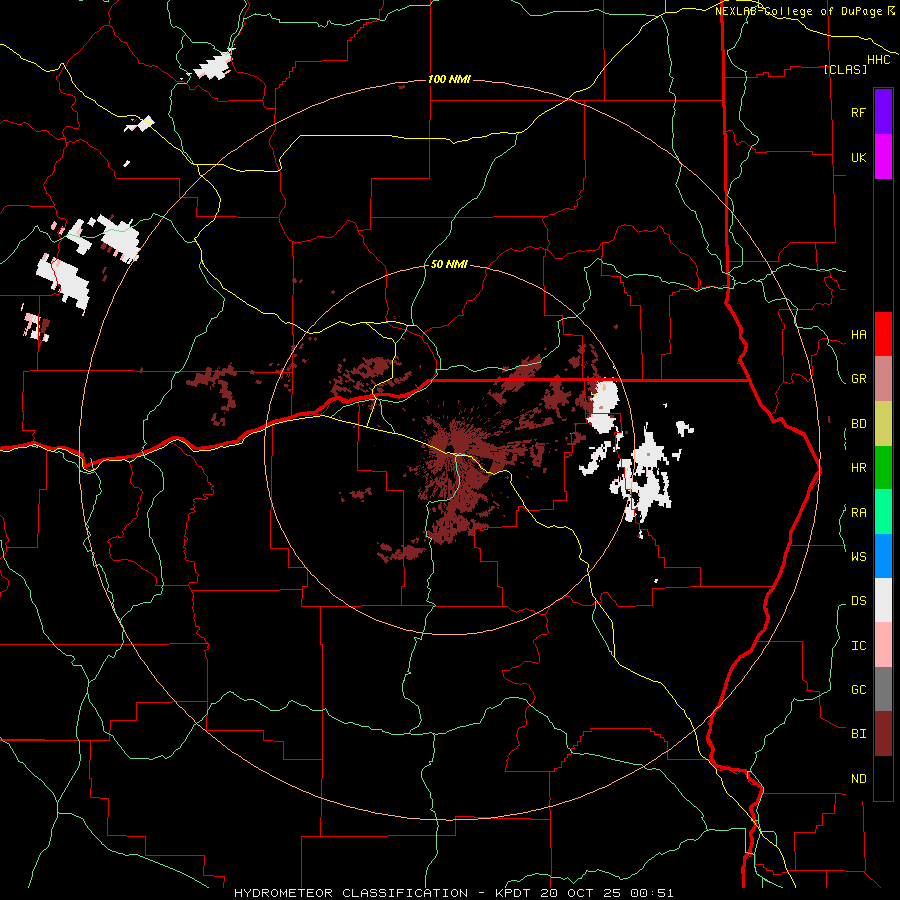This screenshot has width=900, height=900.
Task: Click the BD legend label
Action: [x=858, y=424]
